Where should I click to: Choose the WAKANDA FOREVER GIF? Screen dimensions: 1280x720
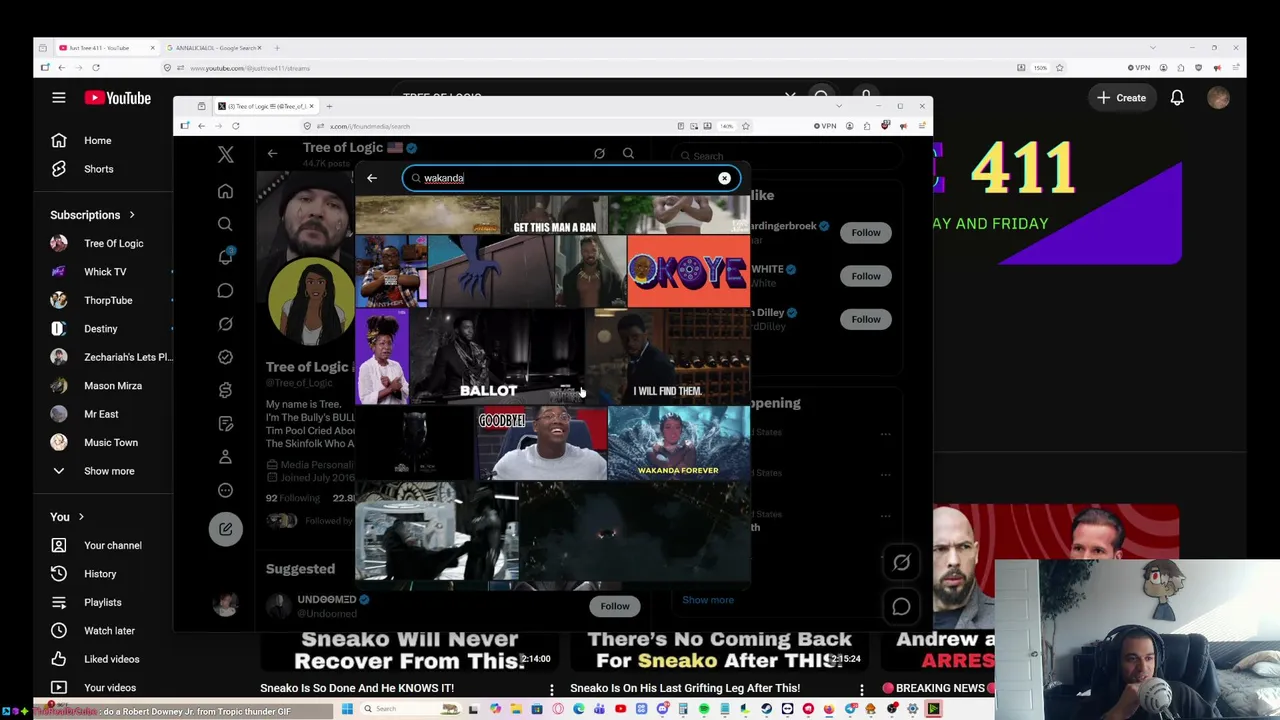click(x=679, y=443)
